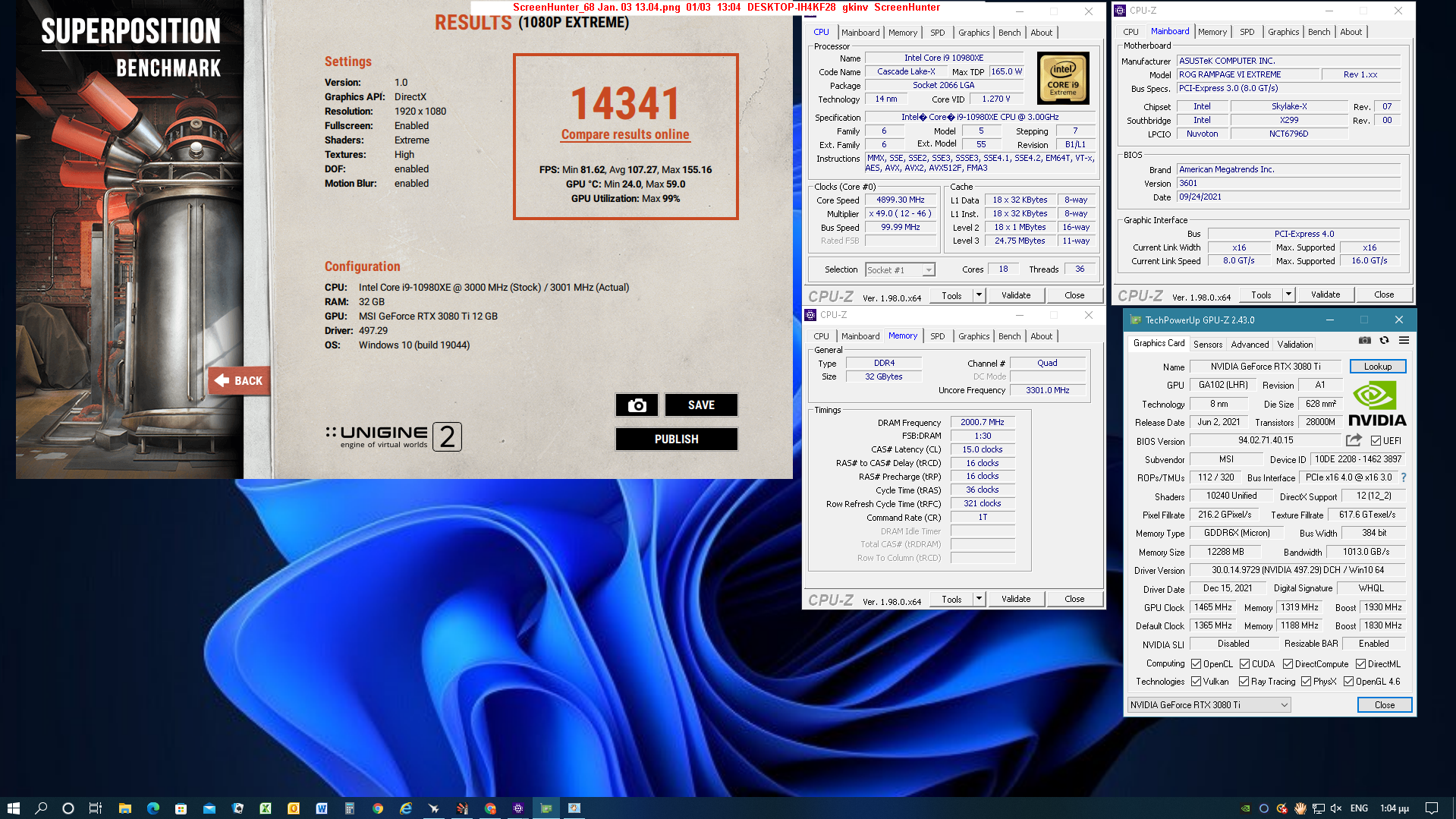Click the Tools button in CPU-Z CPU window

[x=951, y=295]
